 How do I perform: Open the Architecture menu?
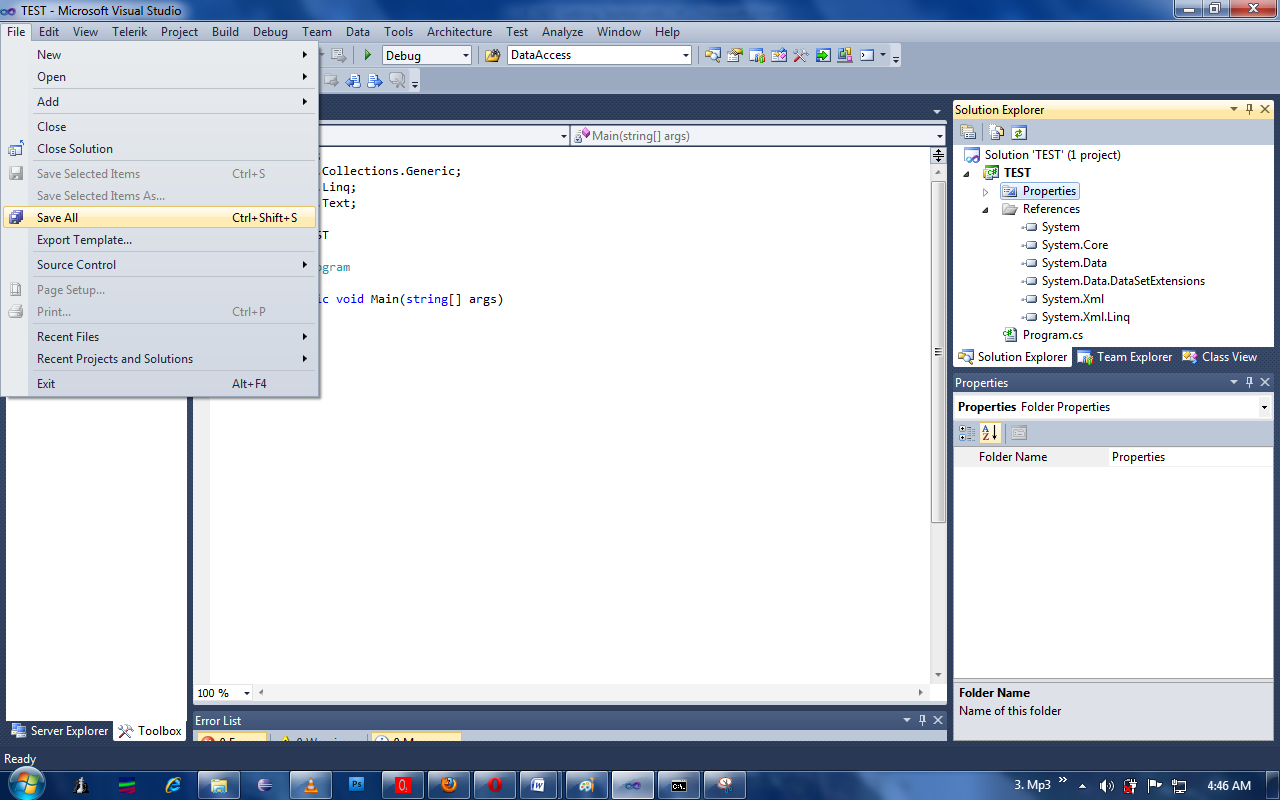pyautogui.click(x=459, y=32)
